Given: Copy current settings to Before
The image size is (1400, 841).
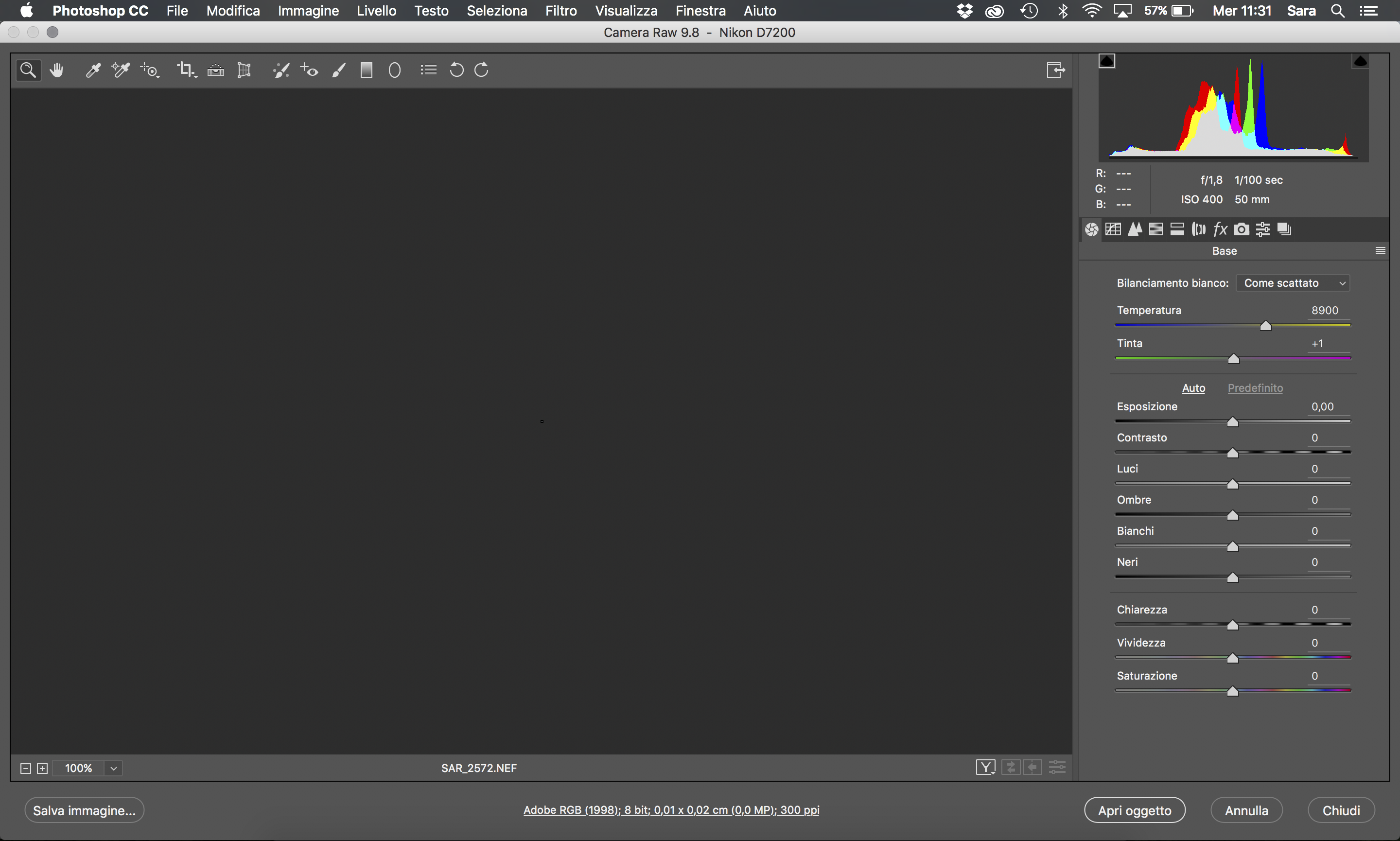Looking at the screenshot, I should (x=1032, y=767).
